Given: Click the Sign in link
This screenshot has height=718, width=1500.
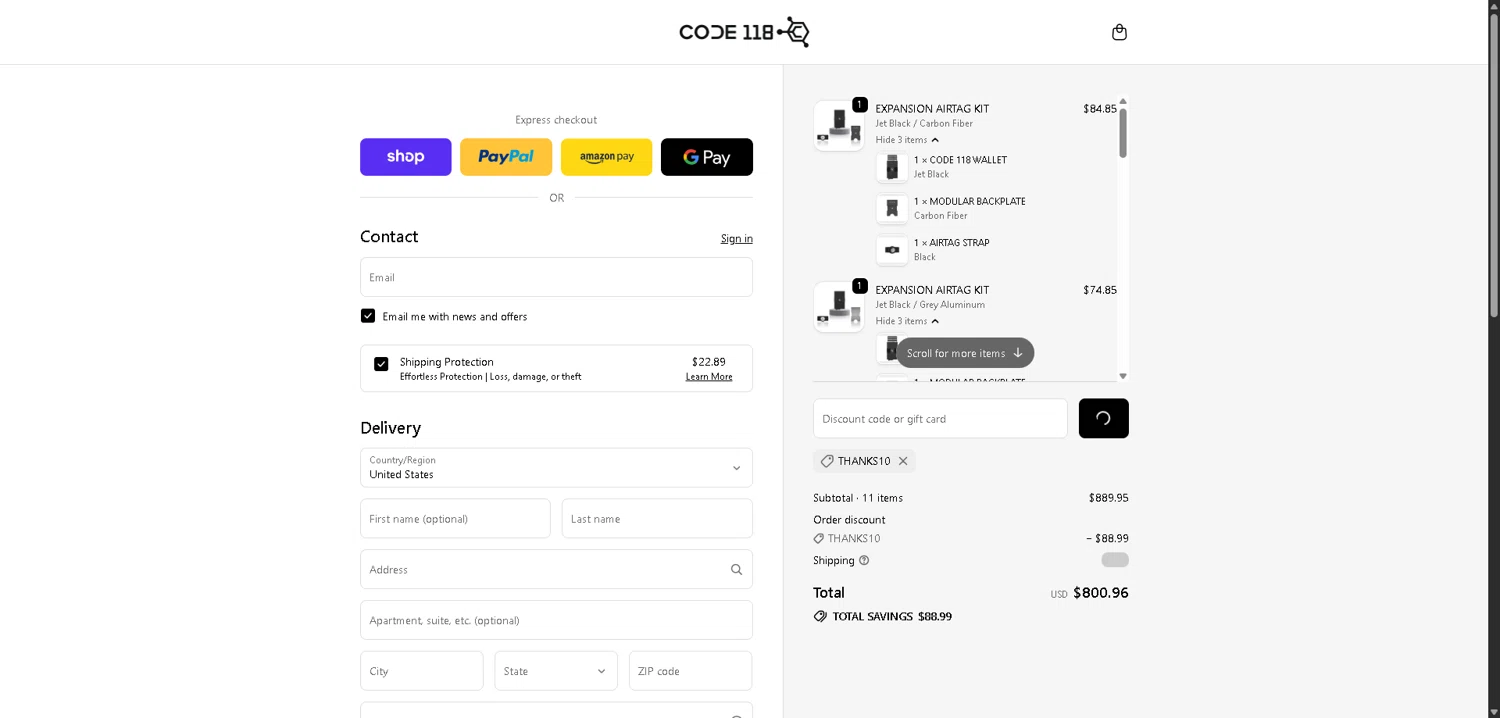Looking at the screenshot, I should [x=736, y=238].
